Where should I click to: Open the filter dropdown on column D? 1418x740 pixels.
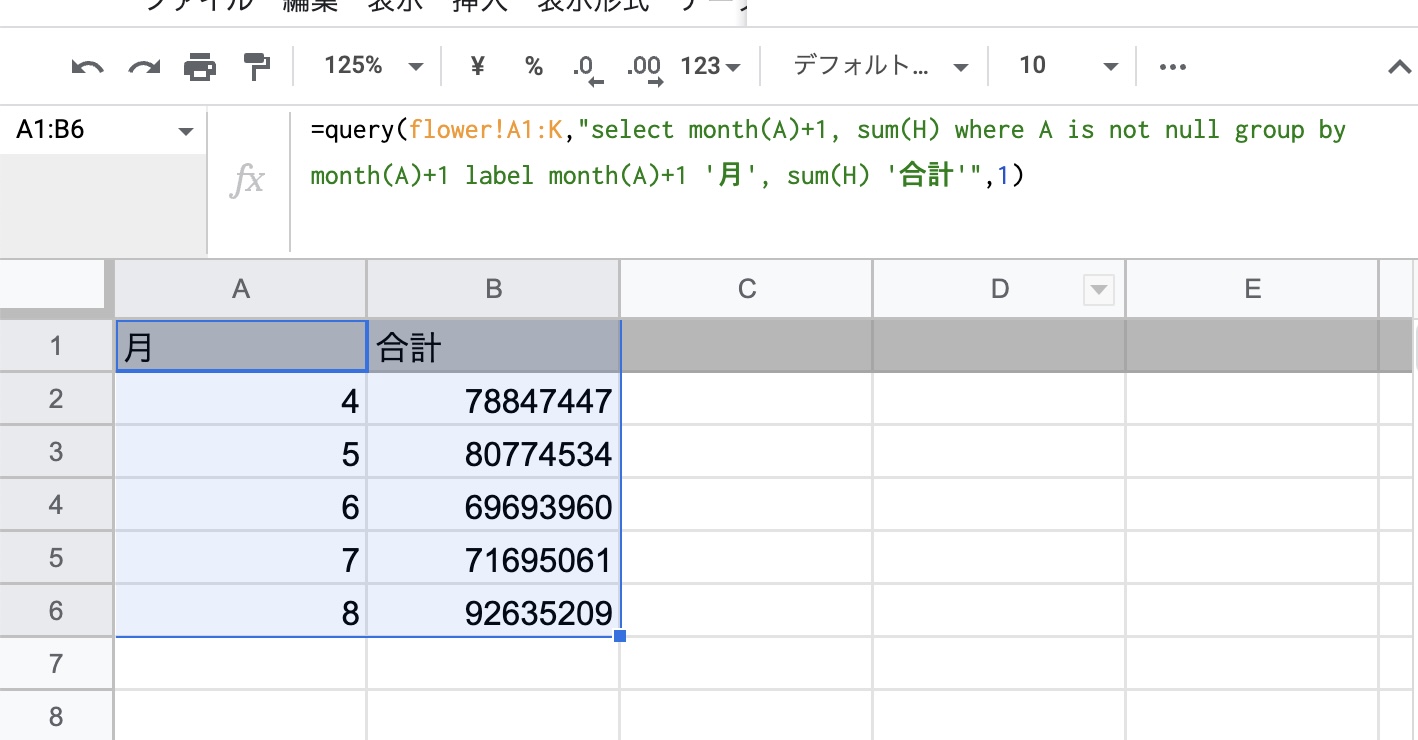coord(1099,289)
